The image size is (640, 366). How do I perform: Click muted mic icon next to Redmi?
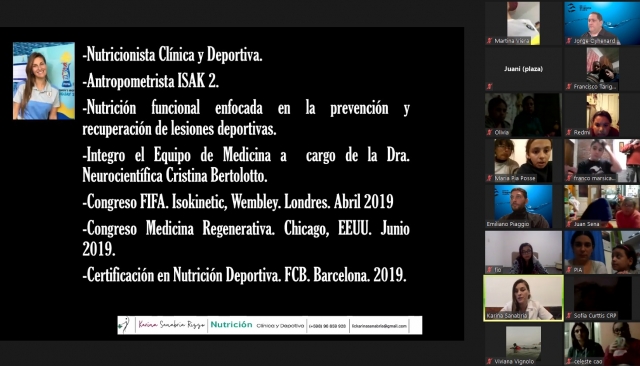[x=569, y=132]
